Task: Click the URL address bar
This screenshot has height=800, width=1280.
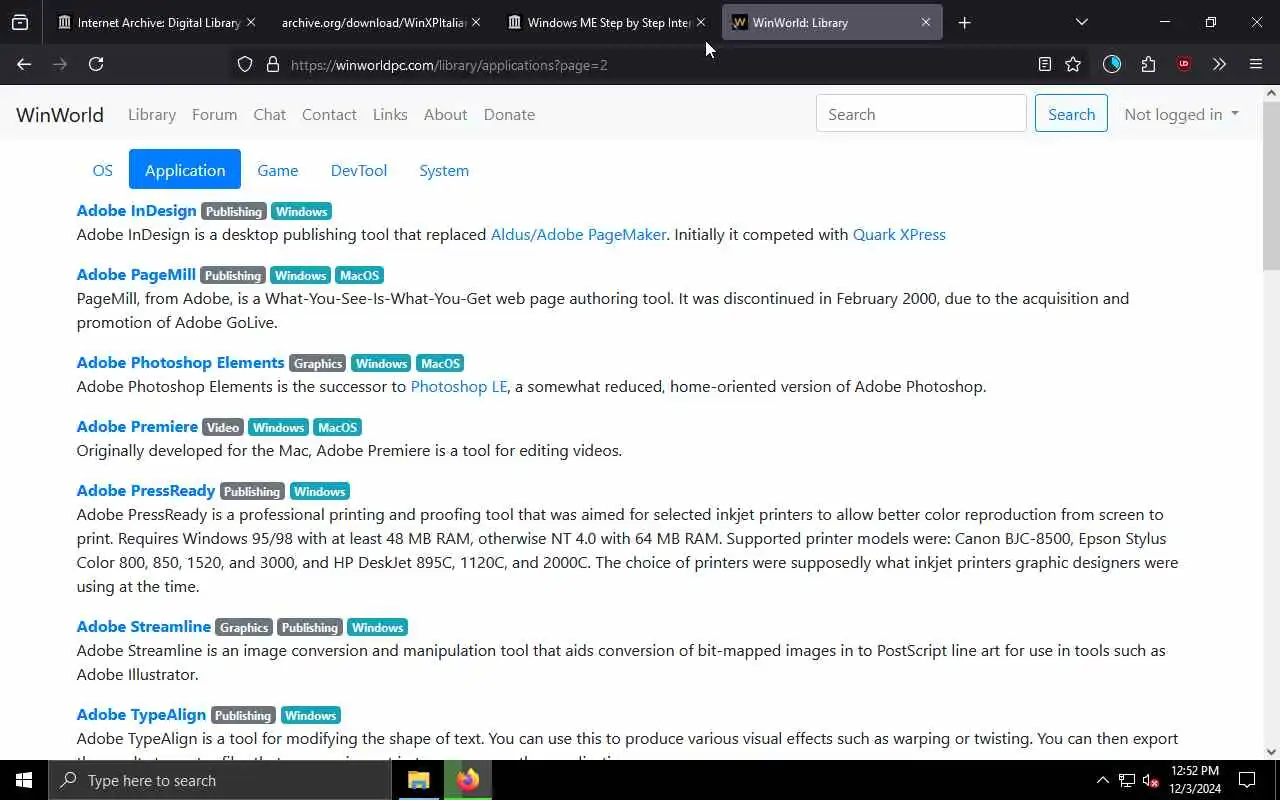Action: click(x=640, y=65)
